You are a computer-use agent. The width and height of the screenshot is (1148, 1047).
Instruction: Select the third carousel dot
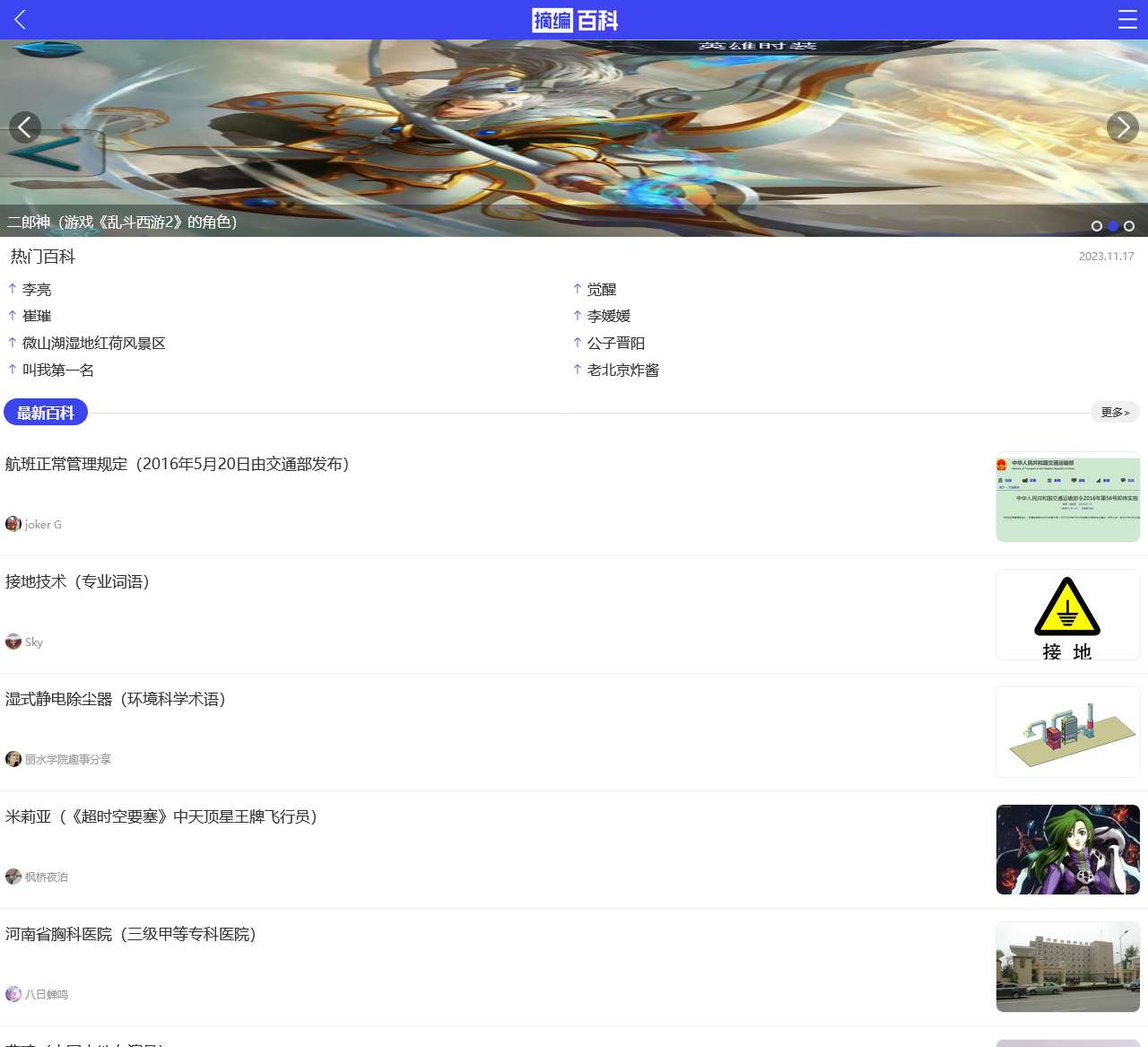[x=1129, y=226]
